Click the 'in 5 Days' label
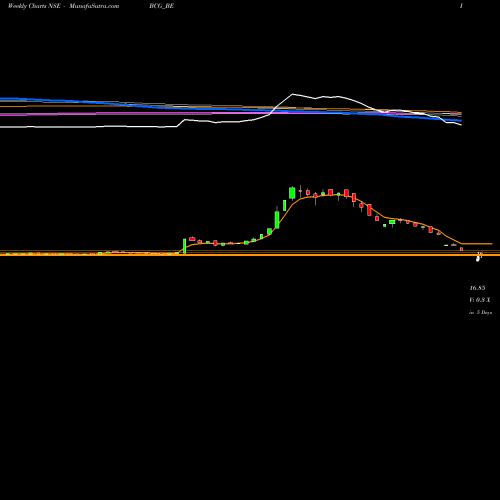500x500 pixels. [x=480, y=313]
